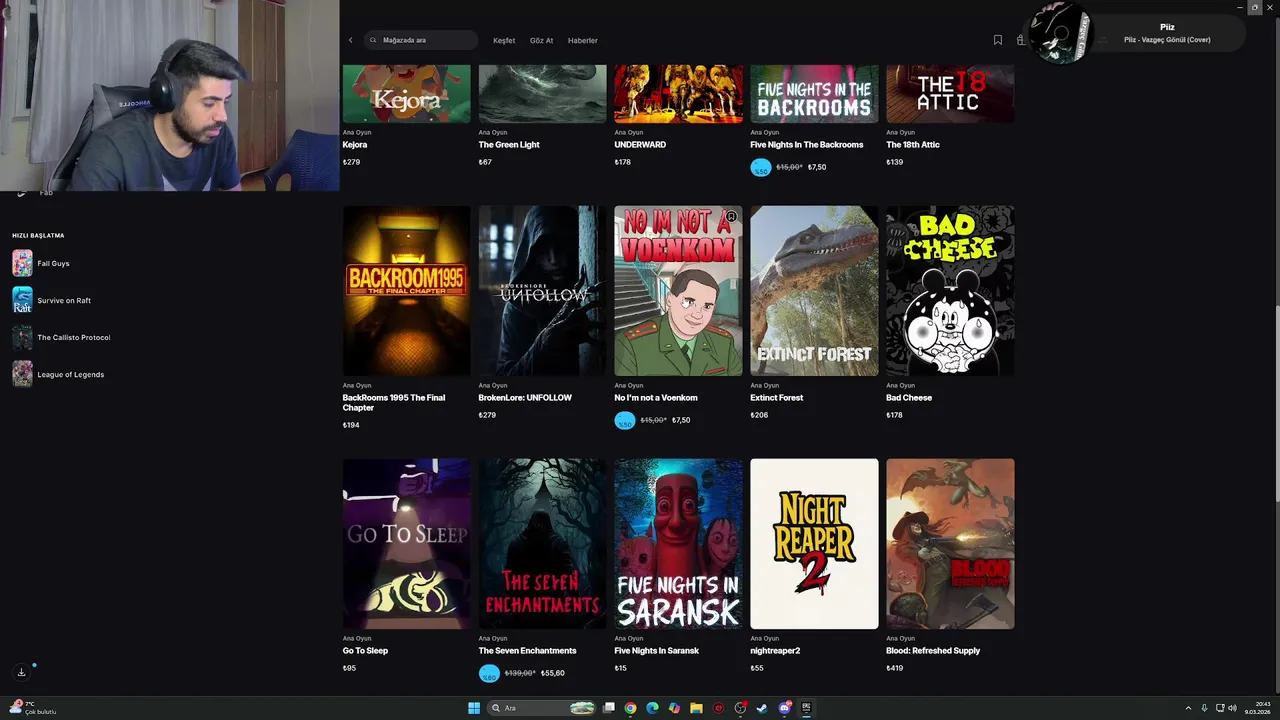This screenshot has height=720, width=1280.
Task: Click microphone icon in system tray
Action: coord(1204,708)
